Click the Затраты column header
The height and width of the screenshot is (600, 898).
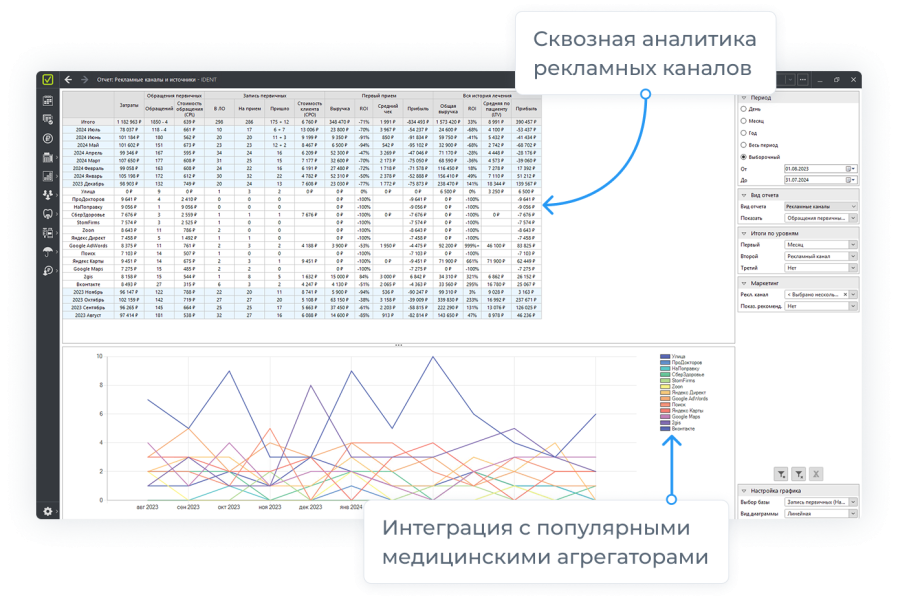128,105
